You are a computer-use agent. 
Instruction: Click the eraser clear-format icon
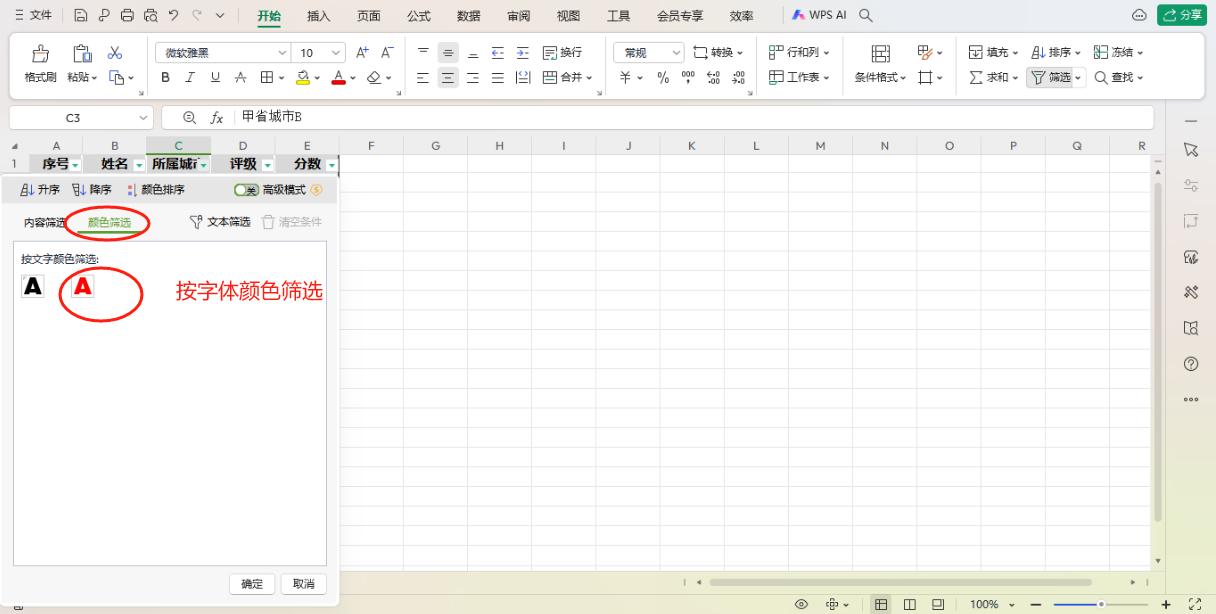[x=375, y=77]
